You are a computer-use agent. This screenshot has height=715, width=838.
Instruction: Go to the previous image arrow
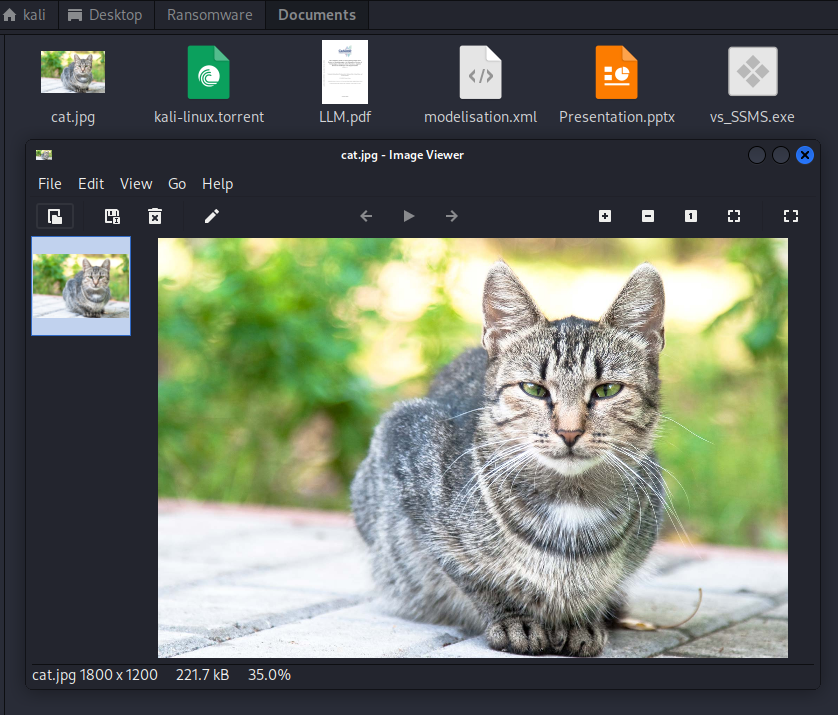pos(366,216)
